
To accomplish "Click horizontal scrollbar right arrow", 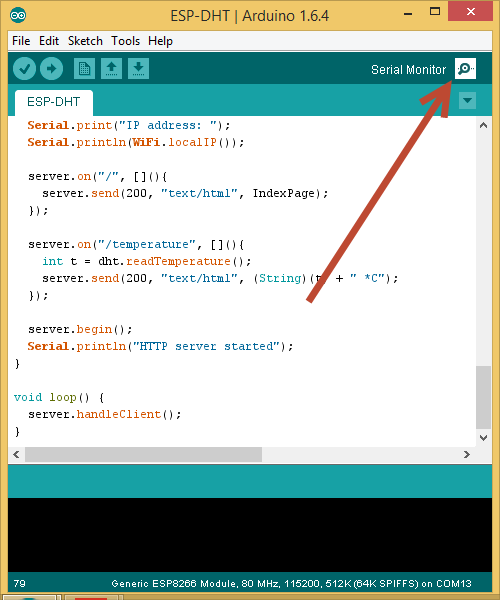I will click(x=467, y=455).
